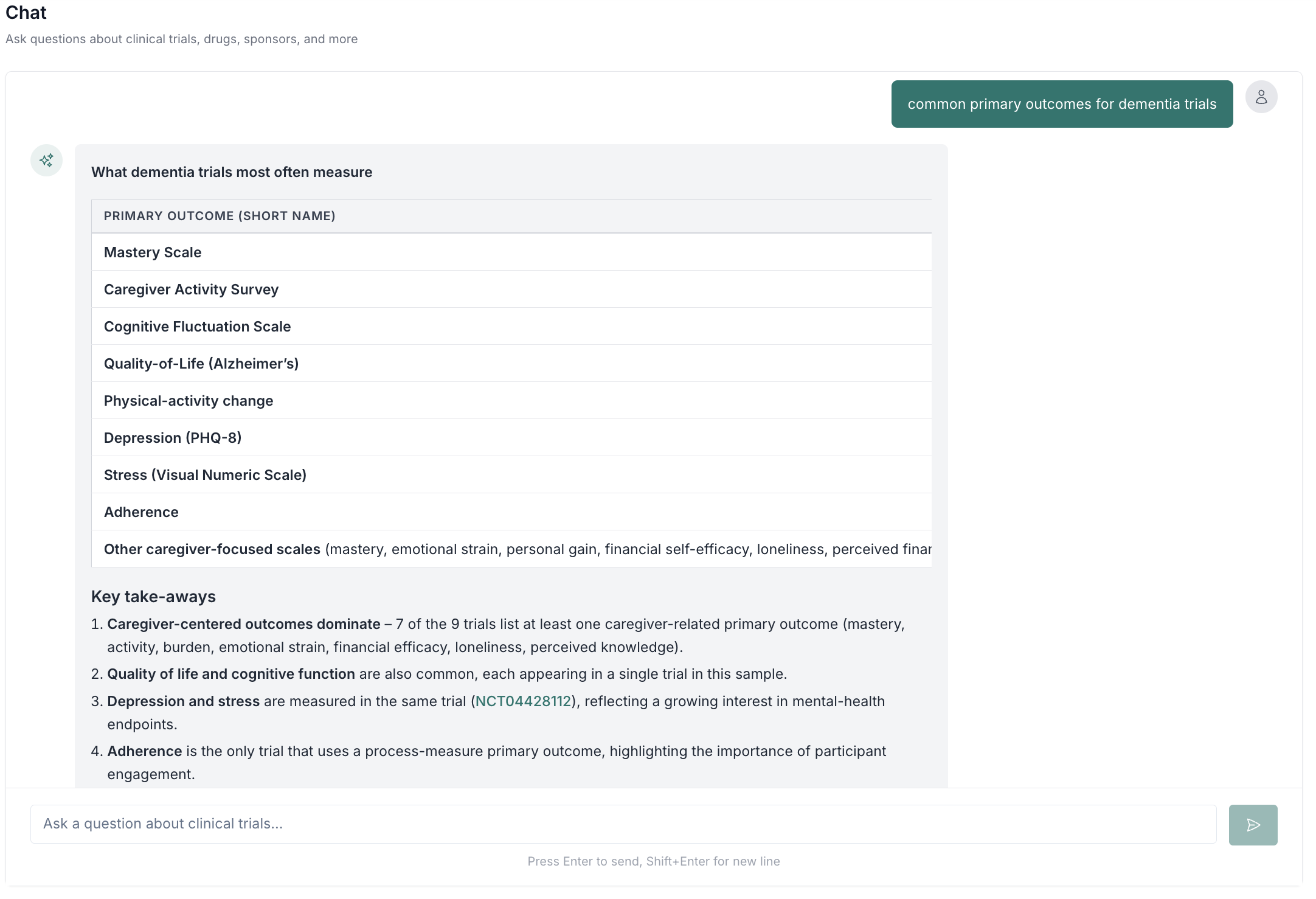This screenshot has width=1316, height=899.
Task: Click the PRIMARY OUTCOME column header
Action: tap(220, 216)
